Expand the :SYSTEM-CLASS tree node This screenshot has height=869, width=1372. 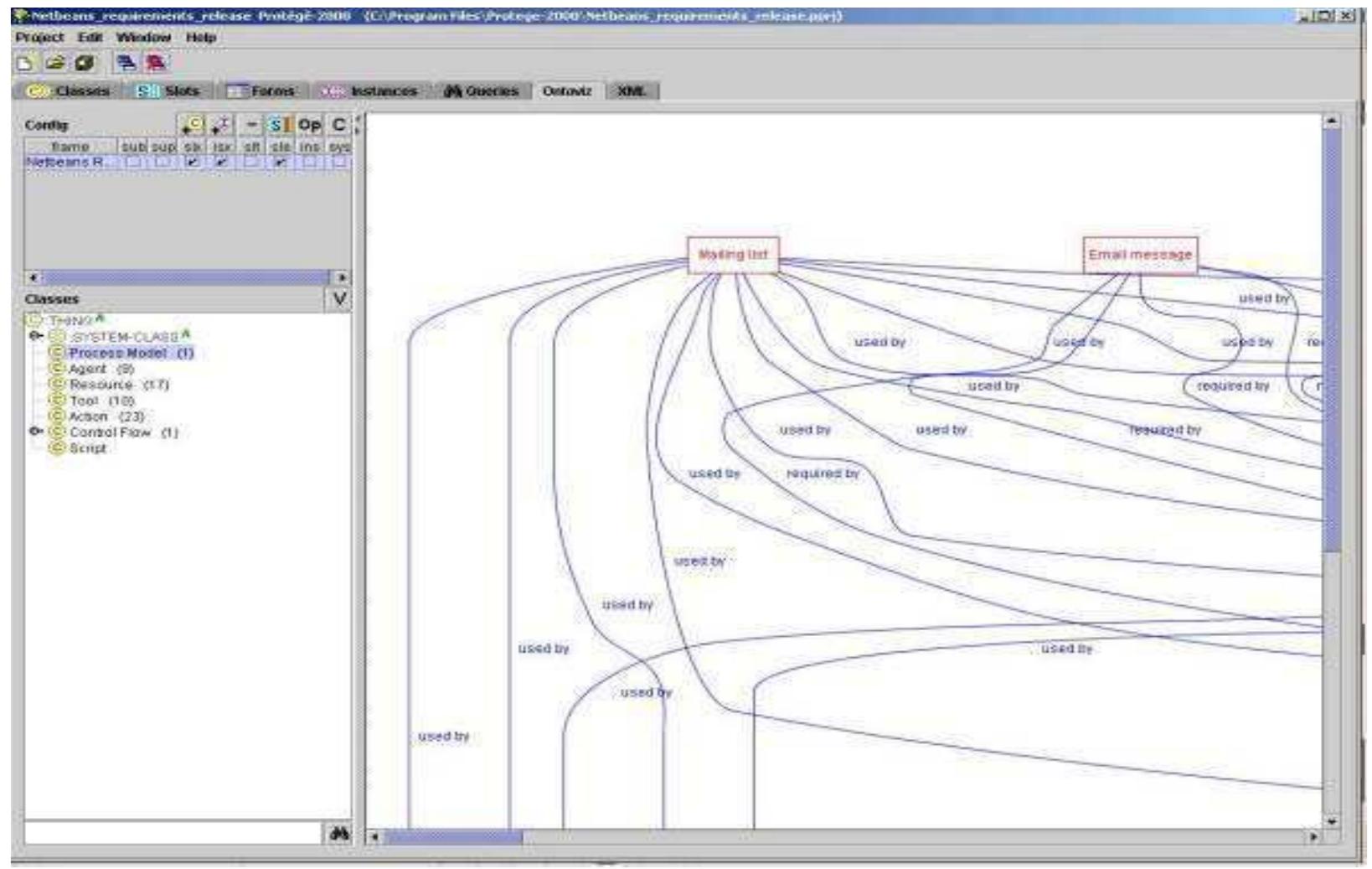(34, 333)
